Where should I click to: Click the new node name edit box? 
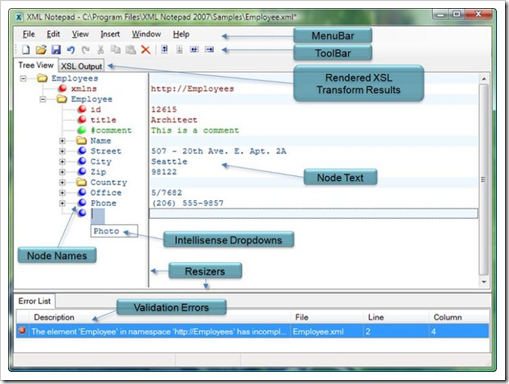click(x=98, y=216)
